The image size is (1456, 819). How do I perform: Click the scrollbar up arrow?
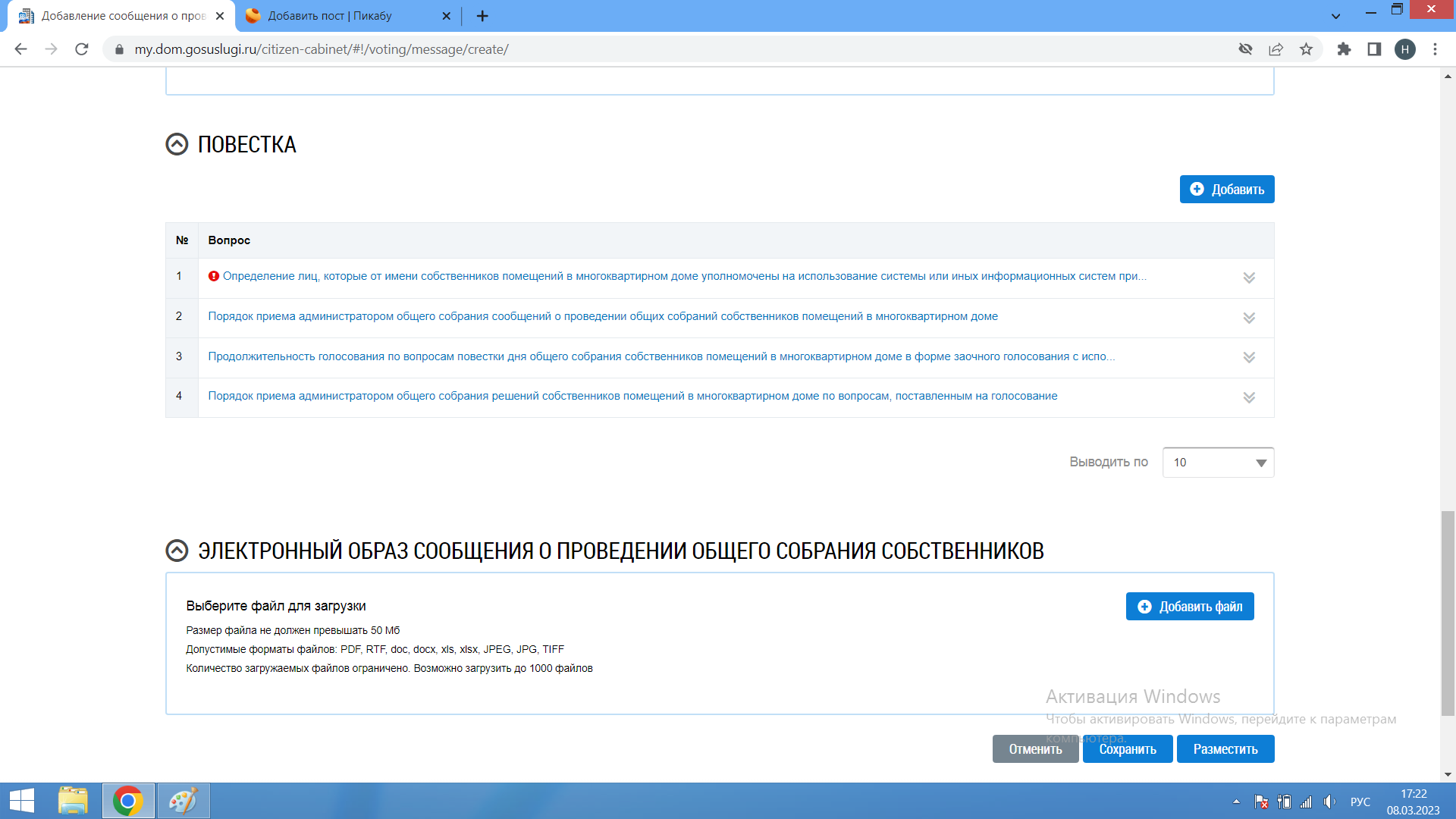click(x=1448, y=76)
